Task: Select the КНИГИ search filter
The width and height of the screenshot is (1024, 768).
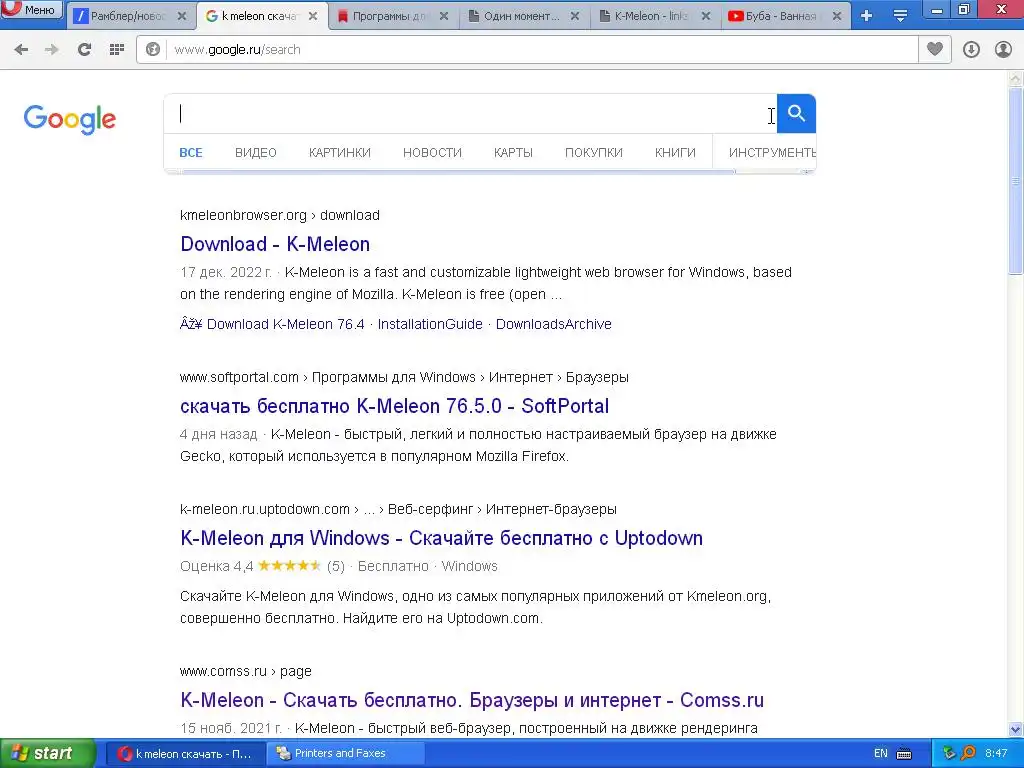Action: tap(675, 153)
